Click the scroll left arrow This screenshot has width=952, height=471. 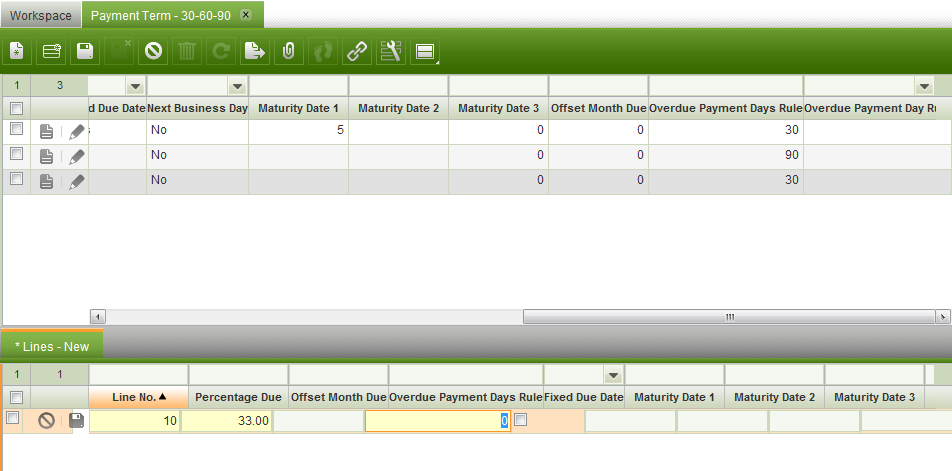point(98,317)
